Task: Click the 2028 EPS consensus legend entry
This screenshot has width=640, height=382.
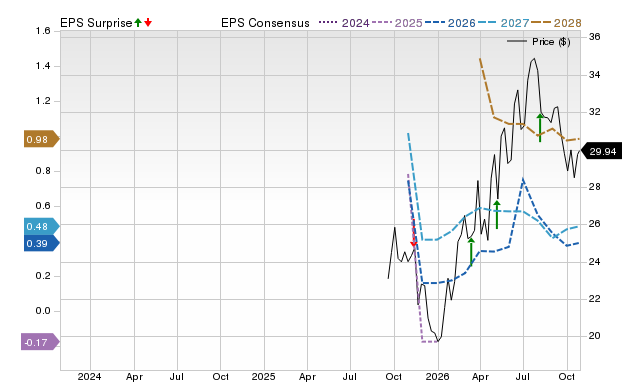Action: point(556,23)
